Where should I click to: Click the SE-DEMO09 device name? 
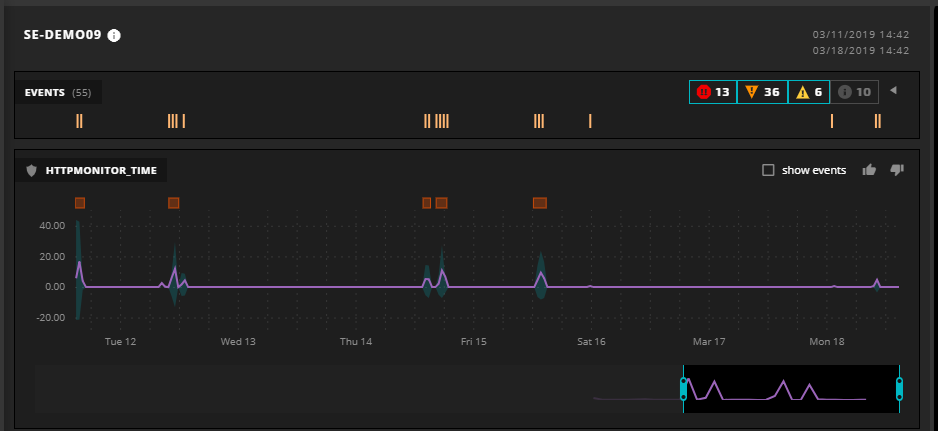[x=62, y=36]
